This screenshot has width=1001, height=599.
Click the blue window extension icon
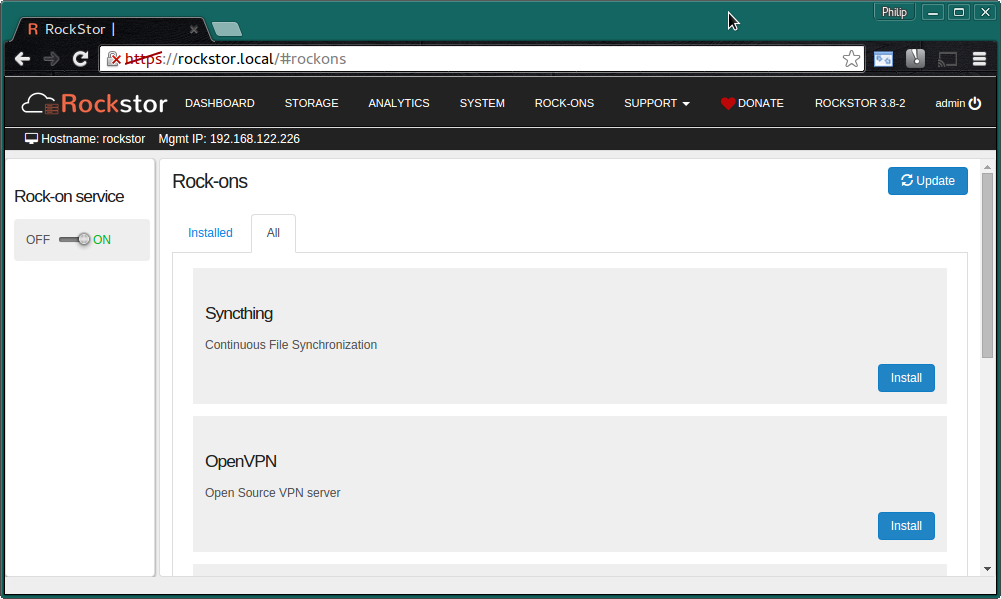click(x=884, y=59)
